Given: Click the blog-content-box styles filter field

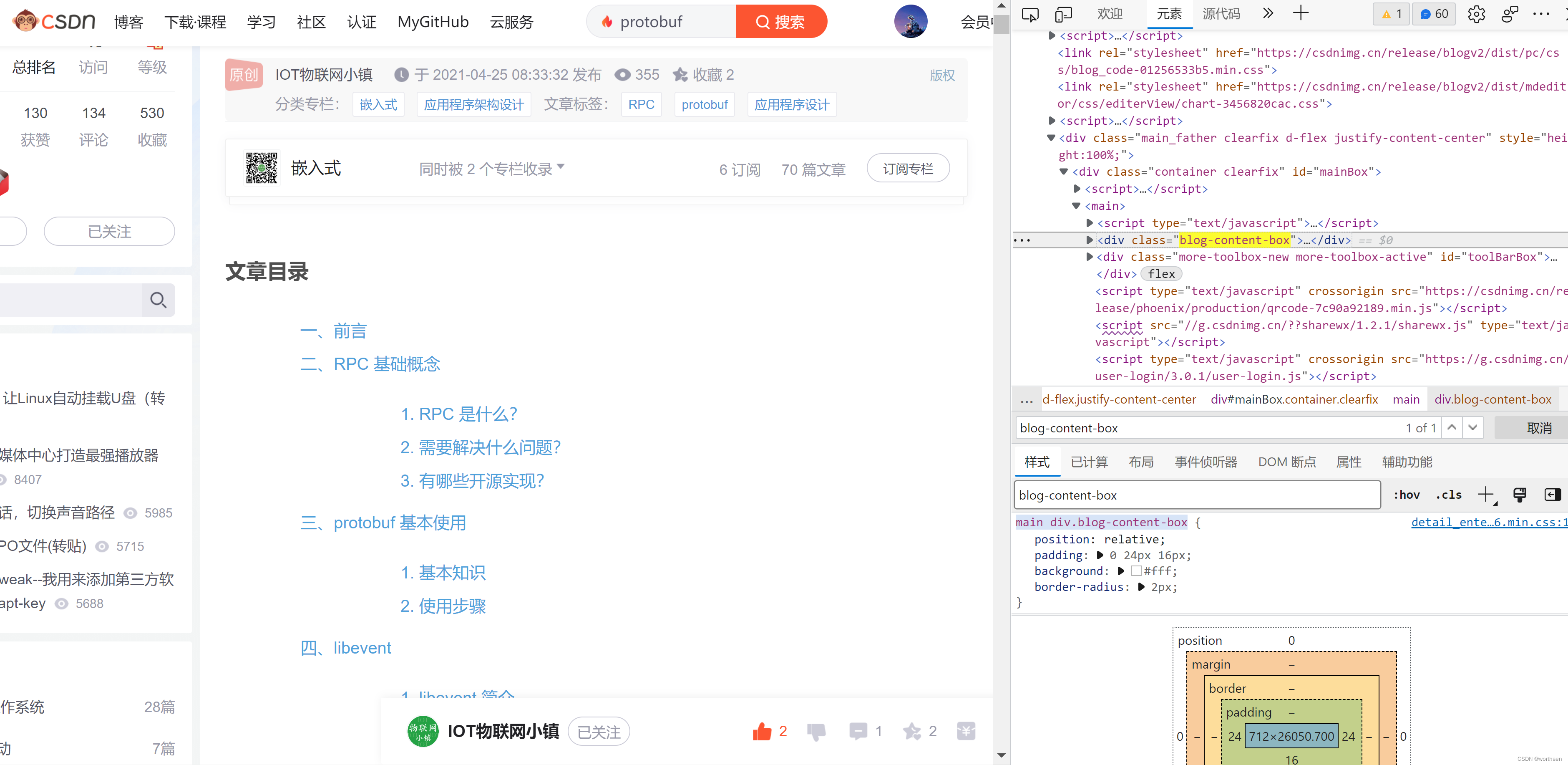Looking at the screenshot, I should (x=1196, y=495).
